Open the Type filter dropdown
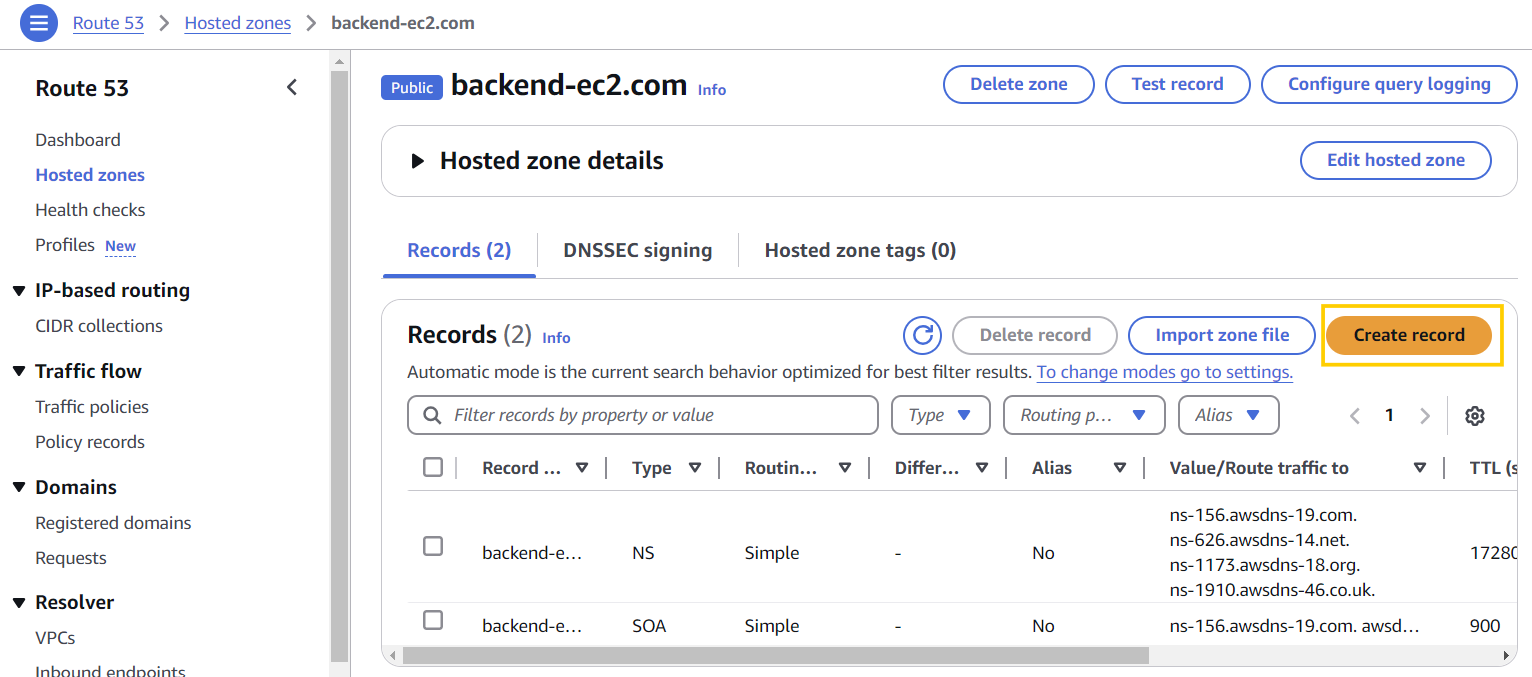The width and height of the screenshot is (1532, 677). 940,415
